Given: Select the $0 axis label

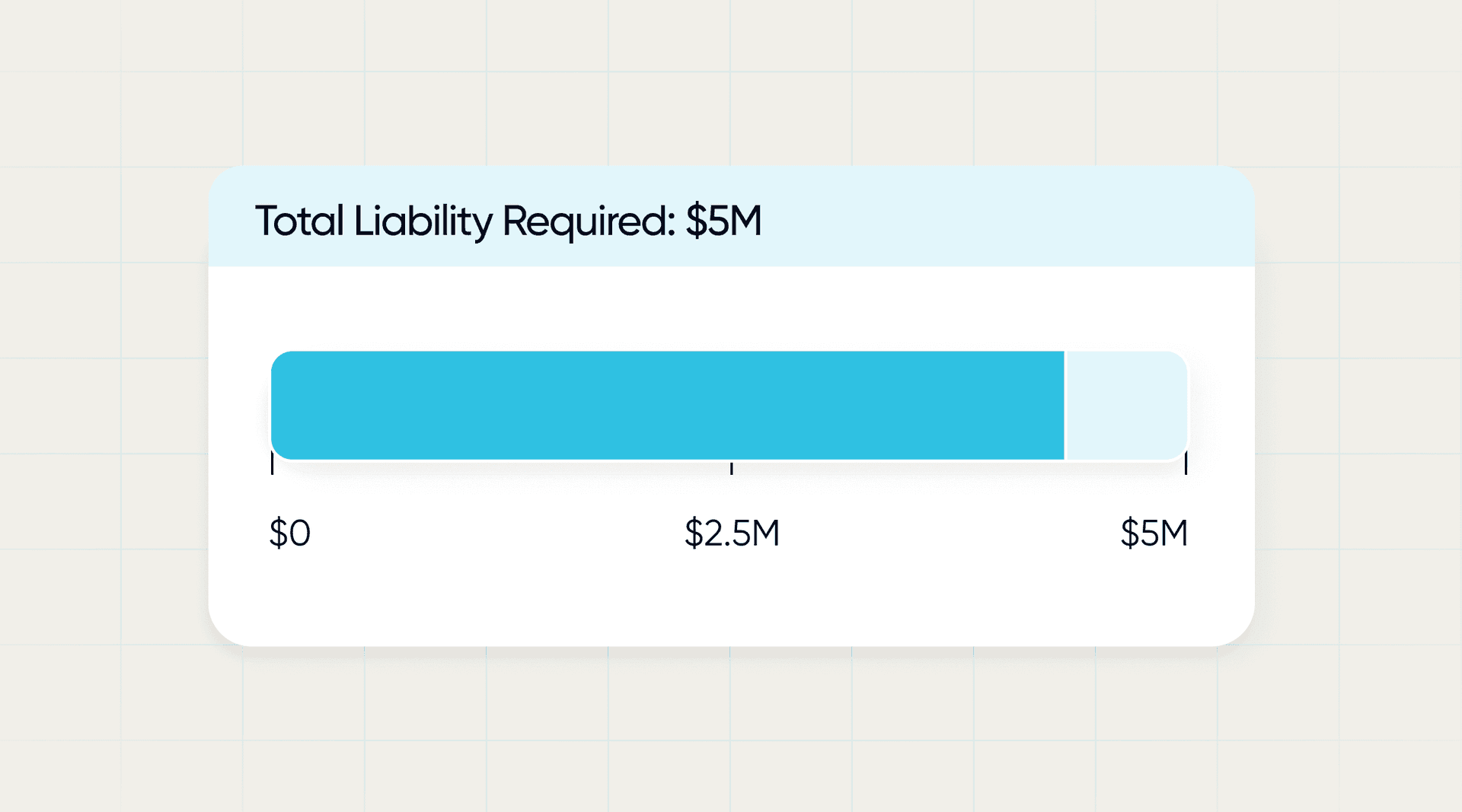Looking at the screenshot, I should (x=290, y=533).
